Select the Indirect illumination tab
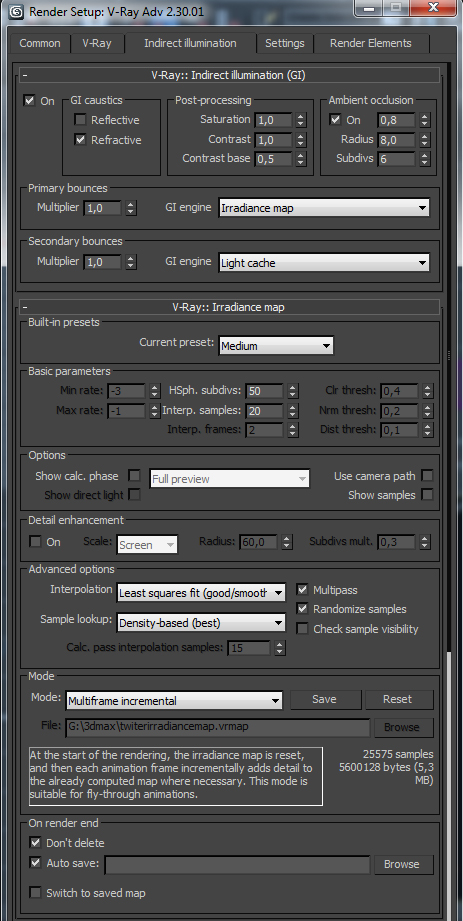 190,43
